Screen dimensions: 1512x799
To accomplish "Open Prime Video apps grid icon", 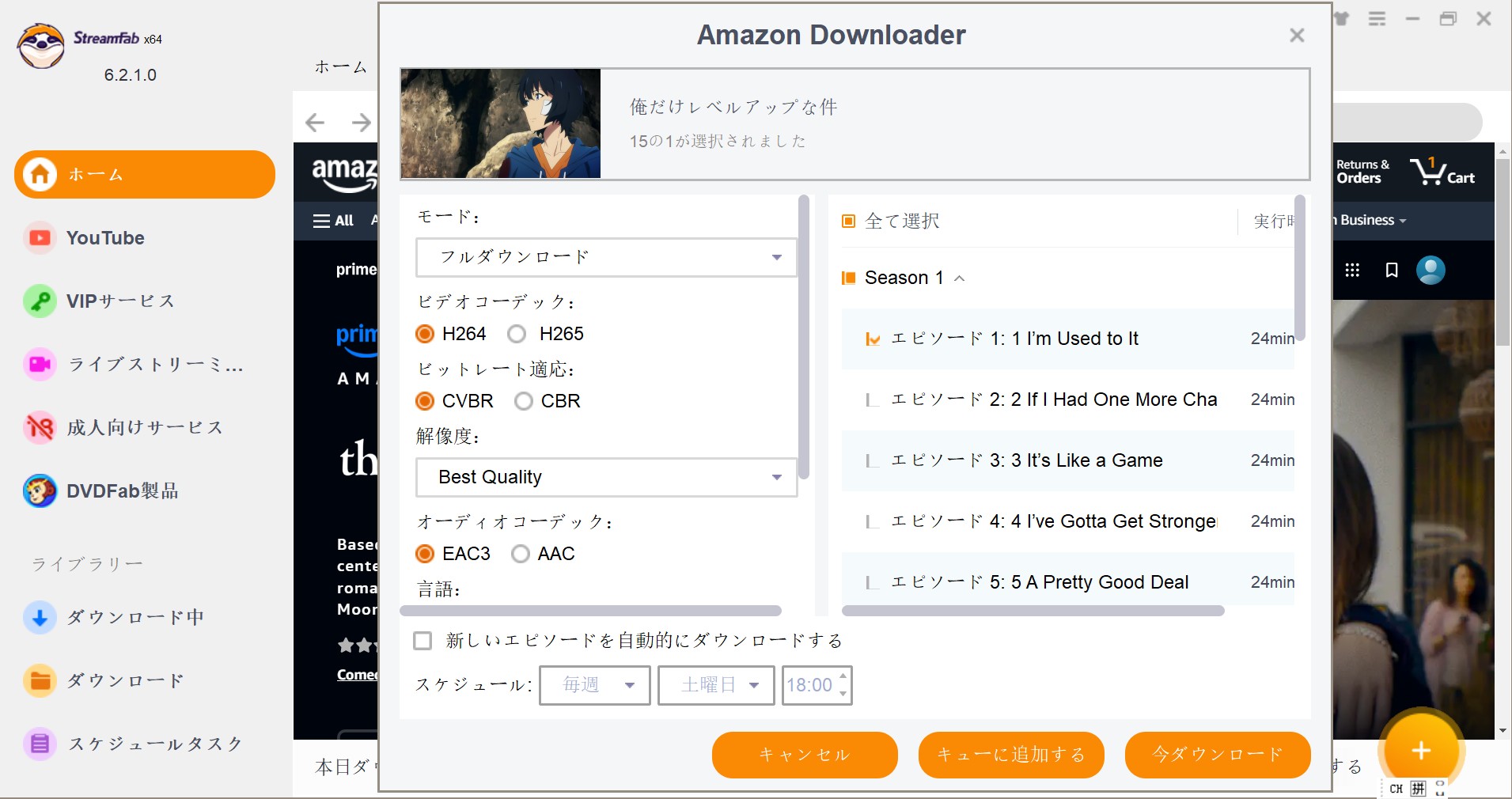I will (1352, 271).
